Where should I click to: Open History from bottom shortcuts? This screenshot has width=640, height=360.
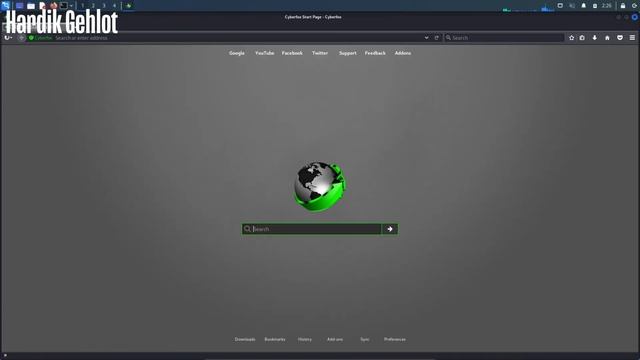click(305, 339)
